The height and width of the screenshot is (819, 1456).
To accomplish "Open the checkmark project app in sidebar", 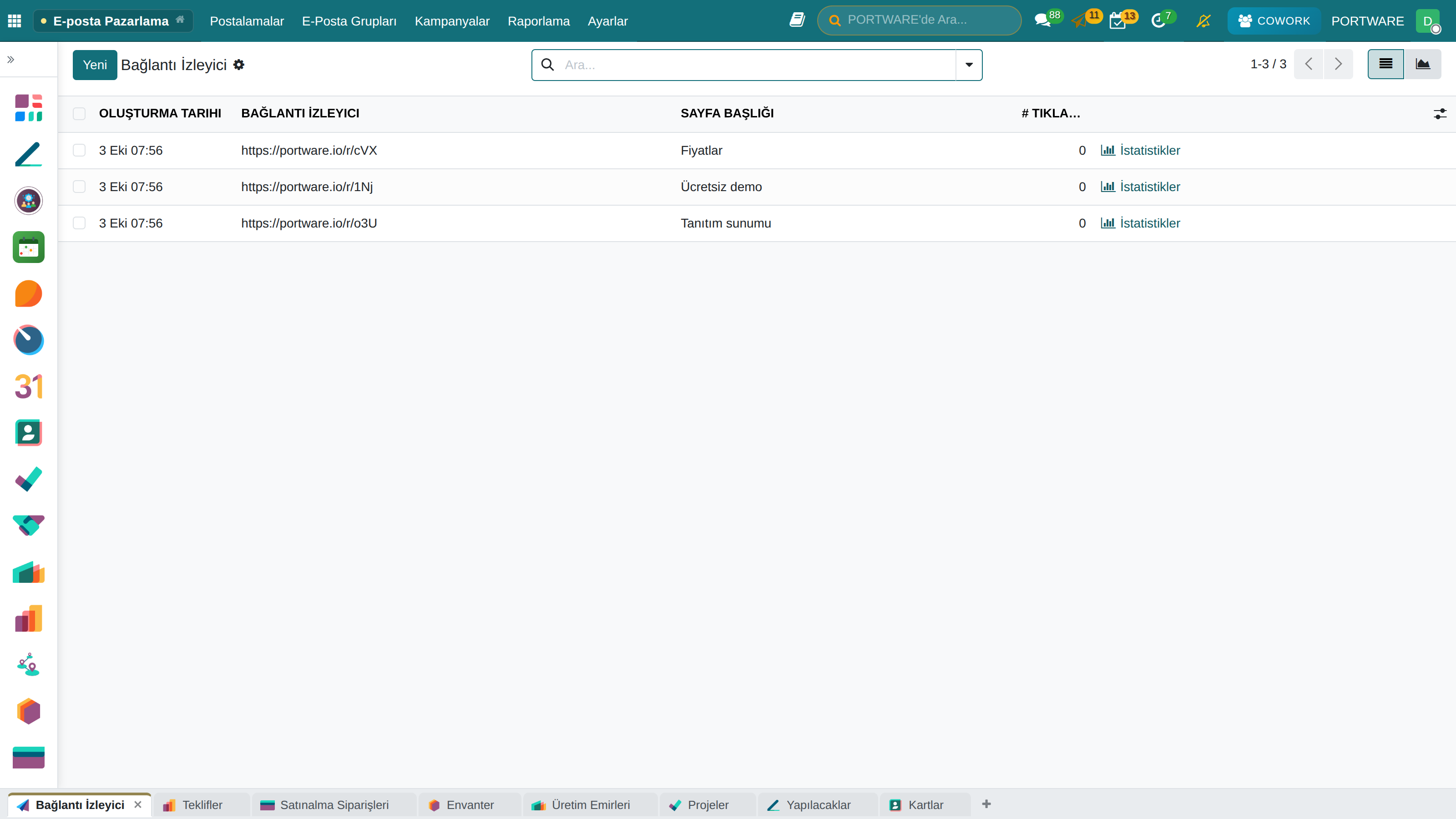I will click(28, 479).
